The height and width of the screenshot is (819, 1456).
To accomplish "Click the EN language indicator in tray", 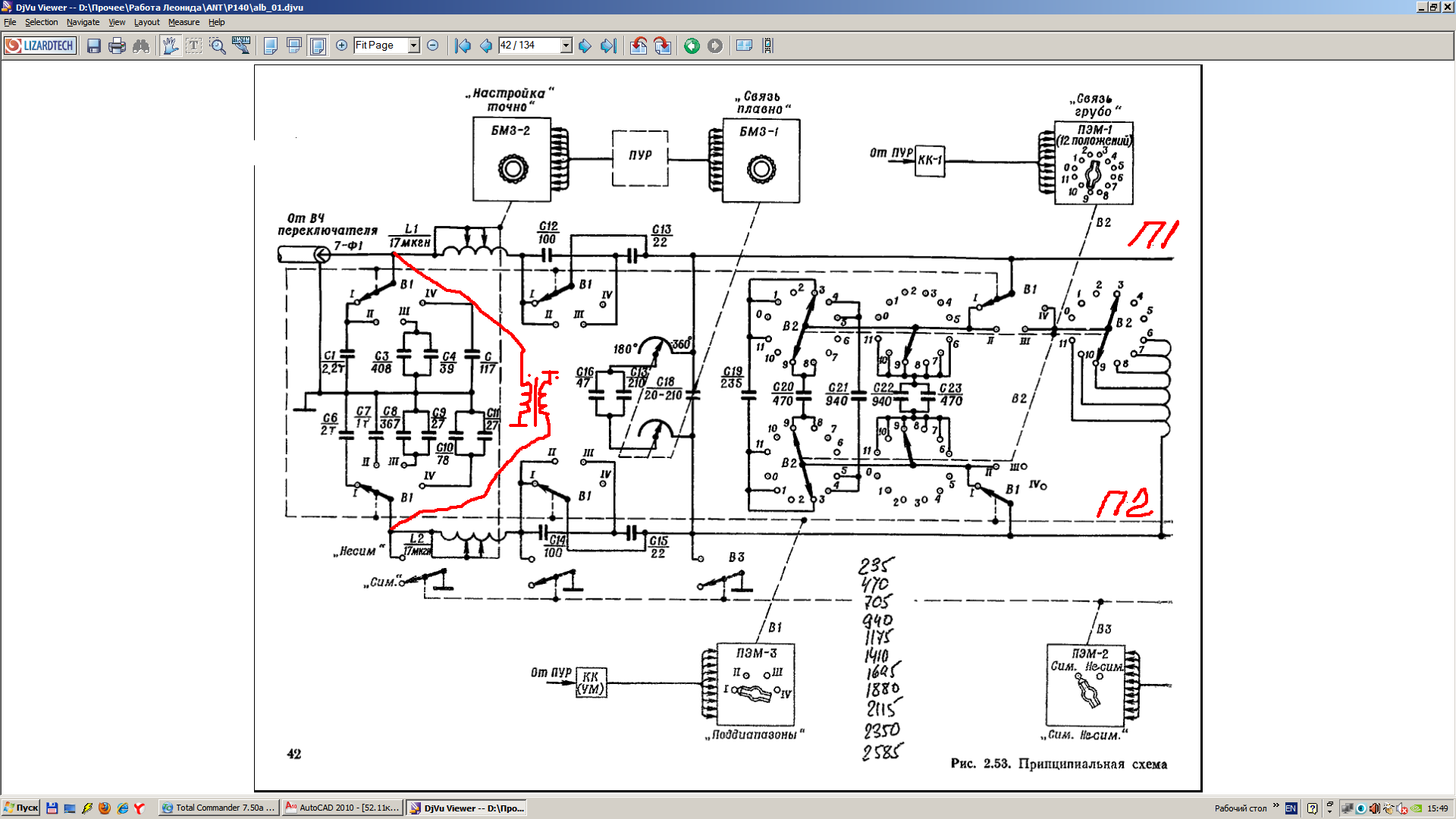I will point(1291,808).
